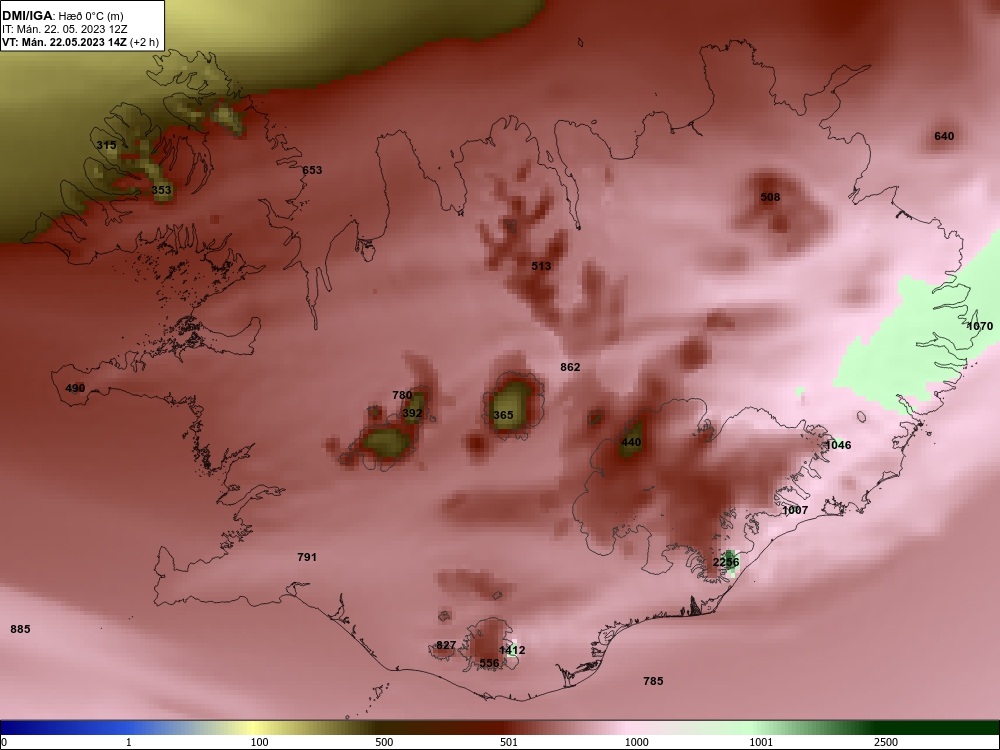Click the legend label 2500

[886, 742]
